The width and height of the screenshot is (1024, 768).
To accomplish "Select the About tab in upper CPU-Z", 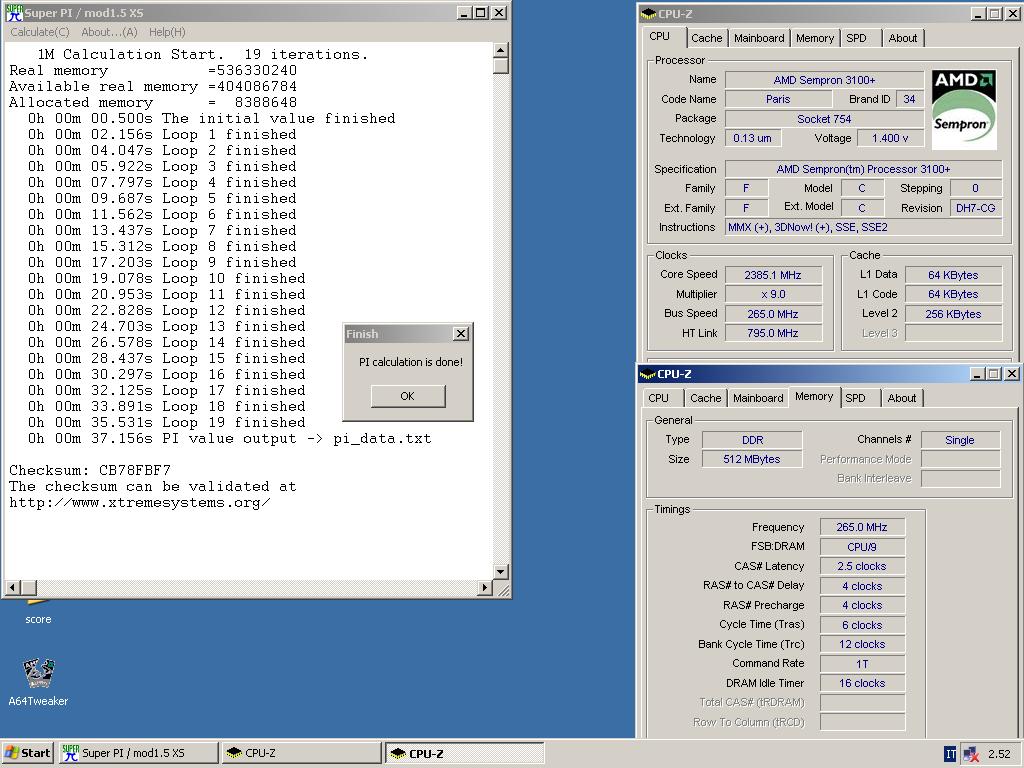I will 903,38.
